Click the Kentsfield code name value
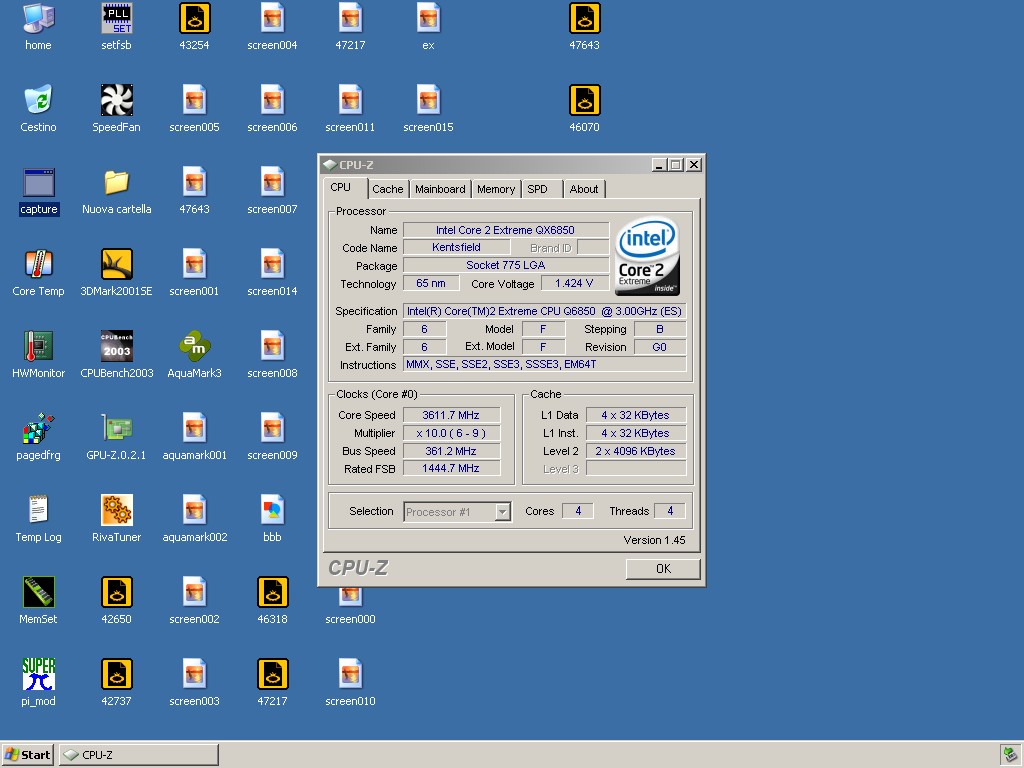 [456, 247]
